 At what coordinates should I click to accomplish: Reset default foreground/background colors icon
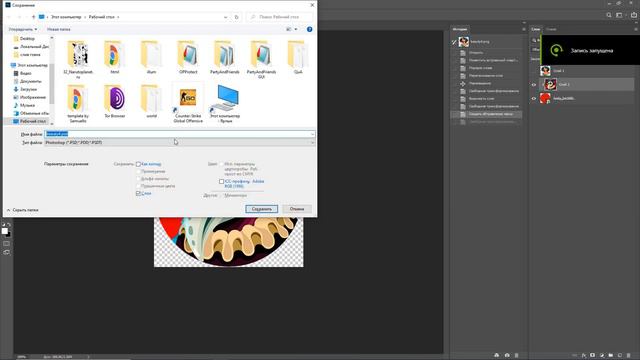tap(4, 224)
